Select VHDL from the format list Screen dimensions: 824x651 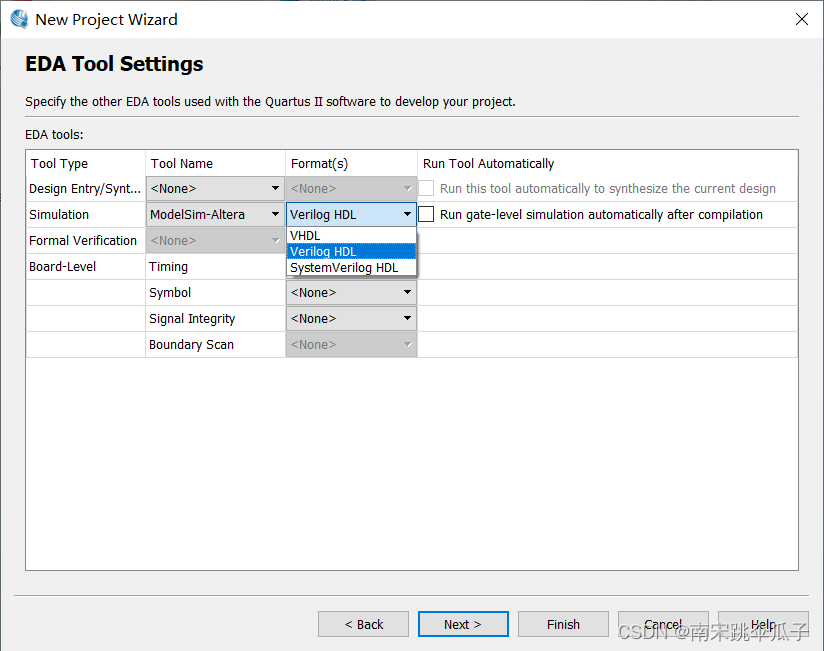(x=351, y=235)
